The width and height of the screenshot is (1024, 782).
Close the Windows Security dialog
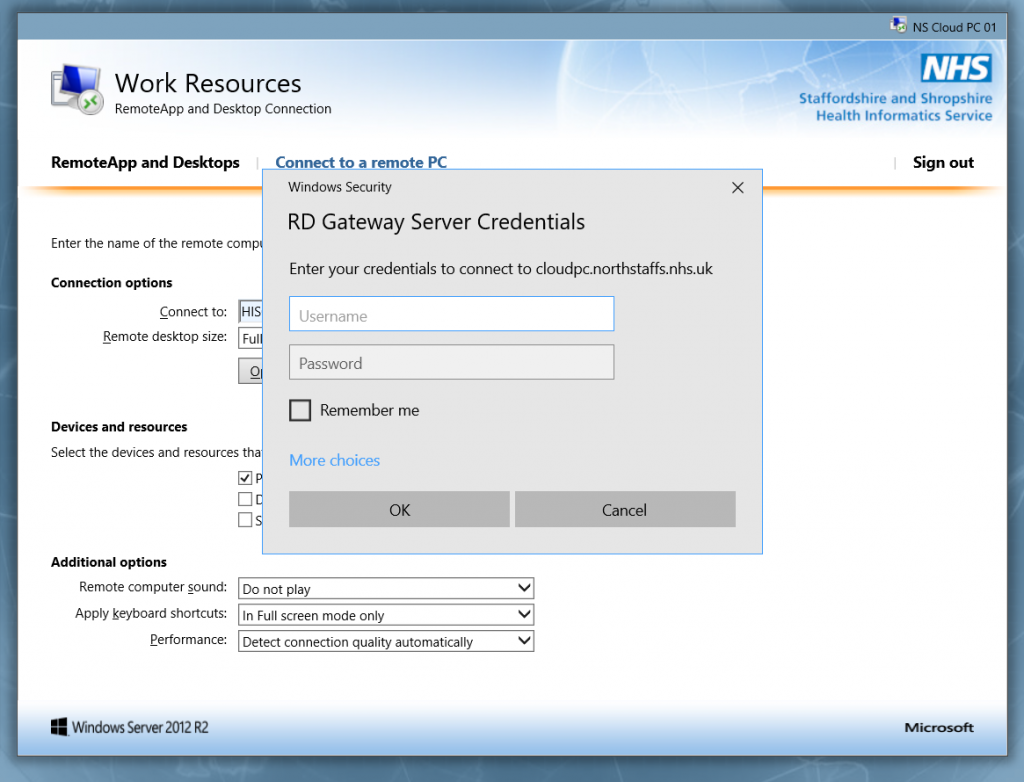tap(738, 188)
